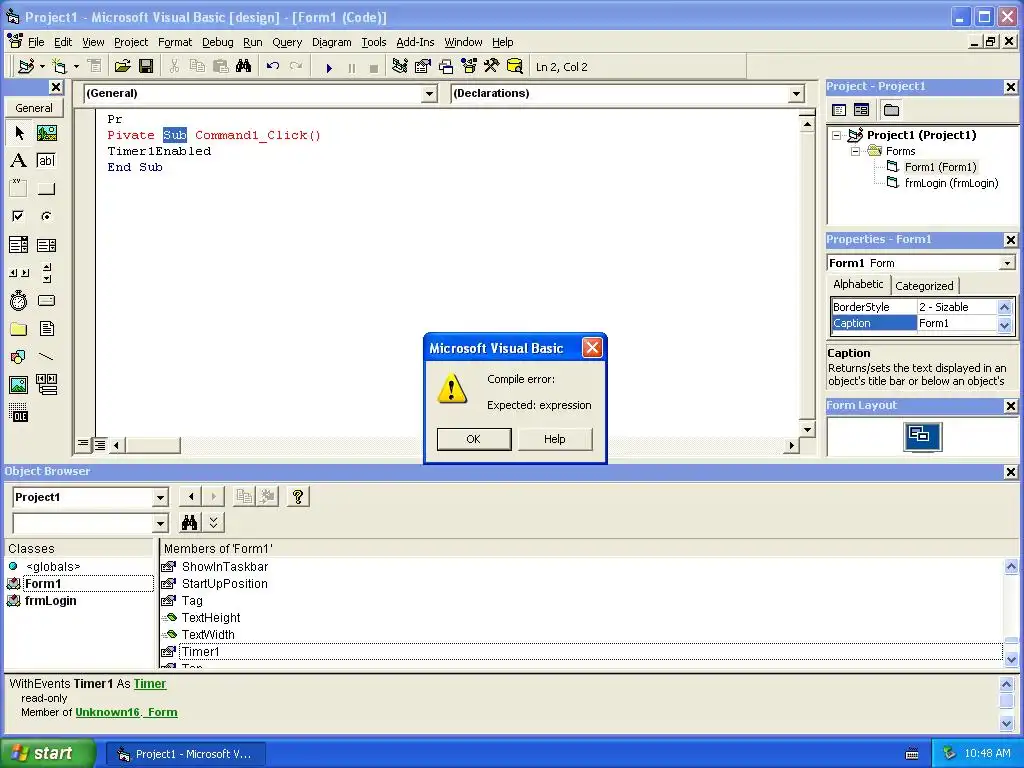Click the Open Project toolbar icon

click(x=122, y=66)
